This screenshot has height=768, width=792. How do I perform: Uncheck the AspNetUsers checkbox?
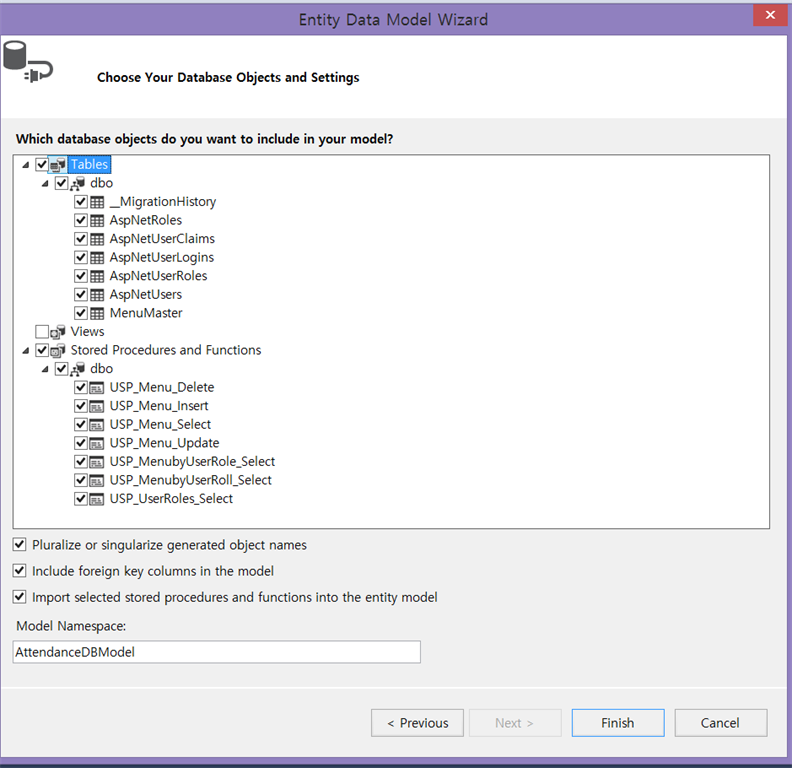[x=81, y=295]
